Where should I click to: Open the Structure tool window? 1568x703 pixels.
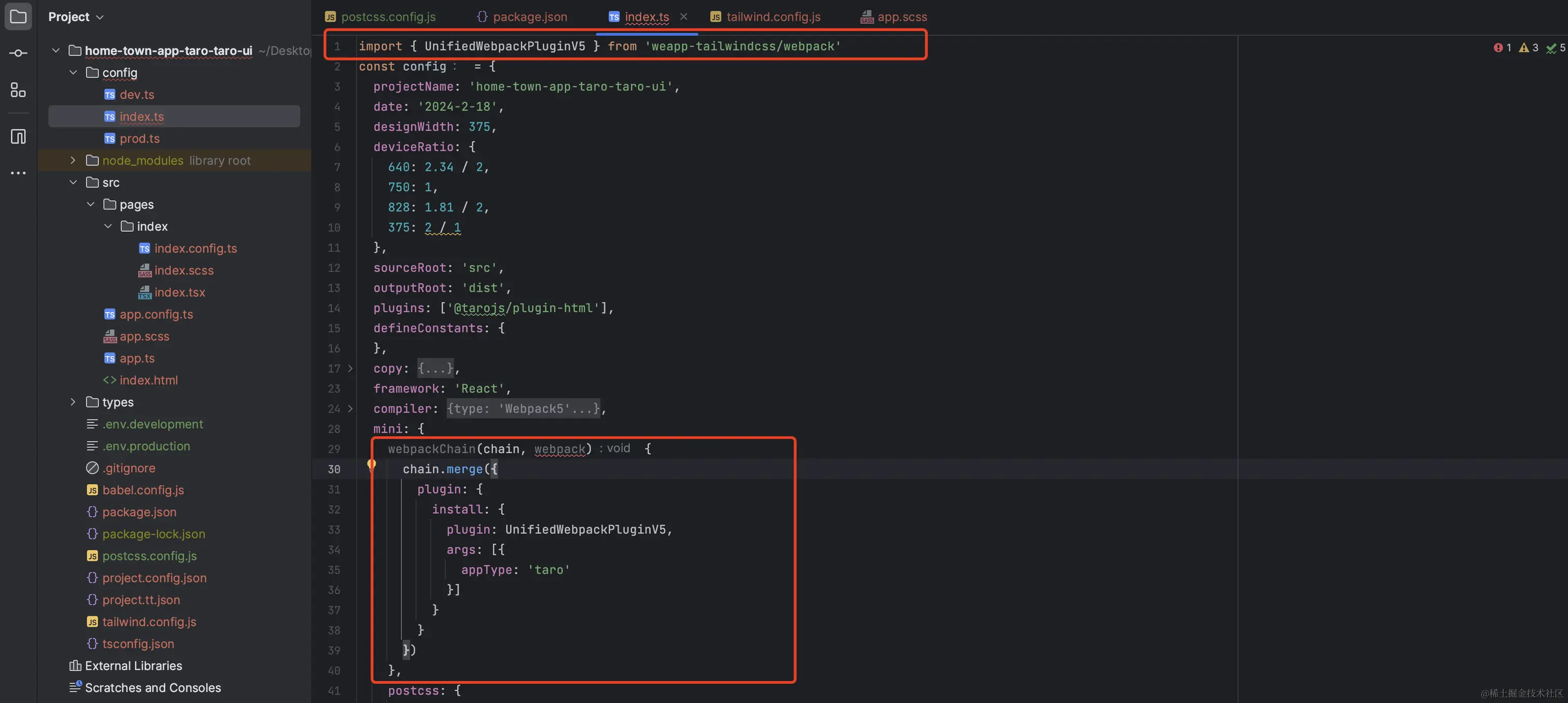click(18, 90)
